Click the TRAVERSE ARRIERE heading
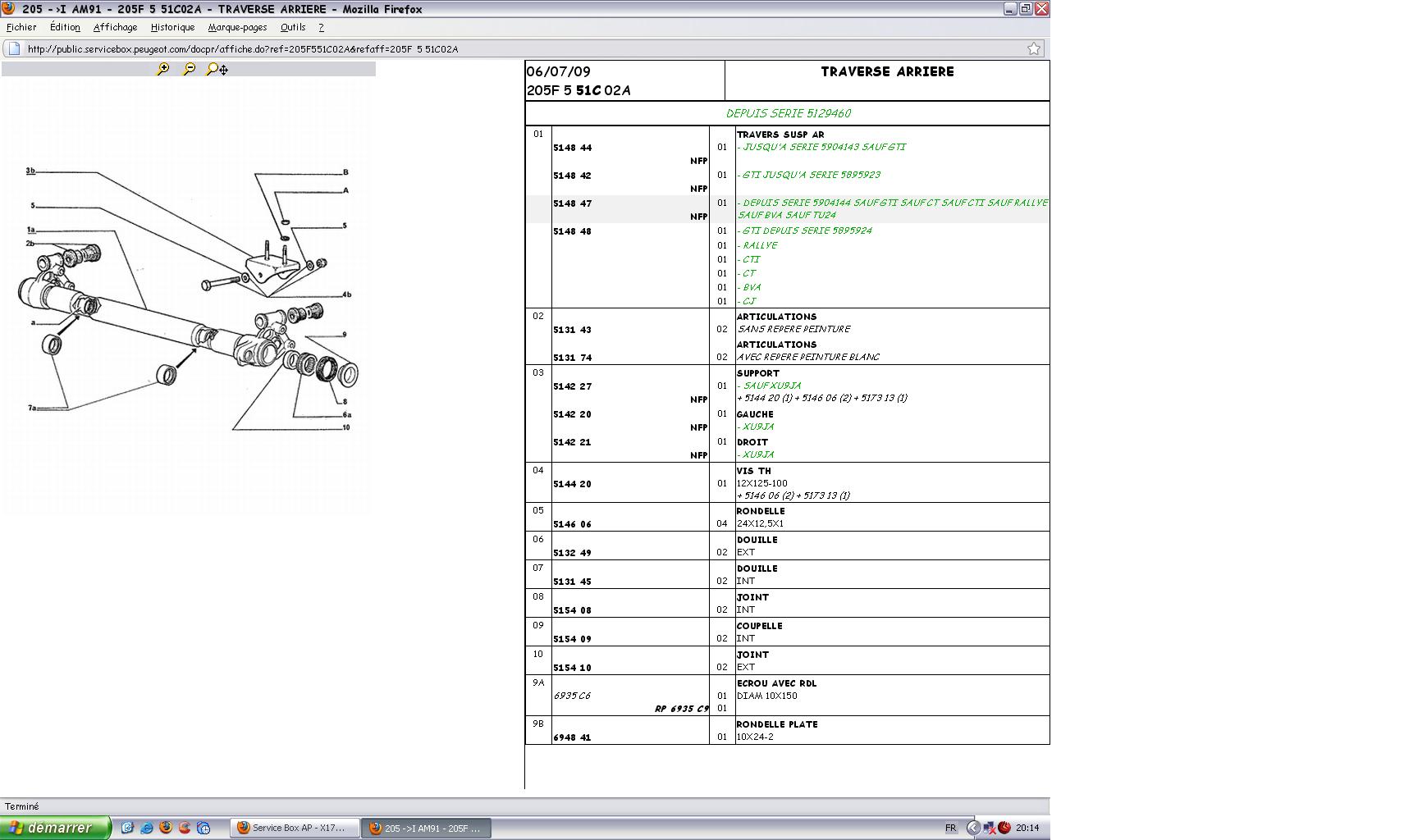Viewport: 1404px width, 840px height. [887, 72]
